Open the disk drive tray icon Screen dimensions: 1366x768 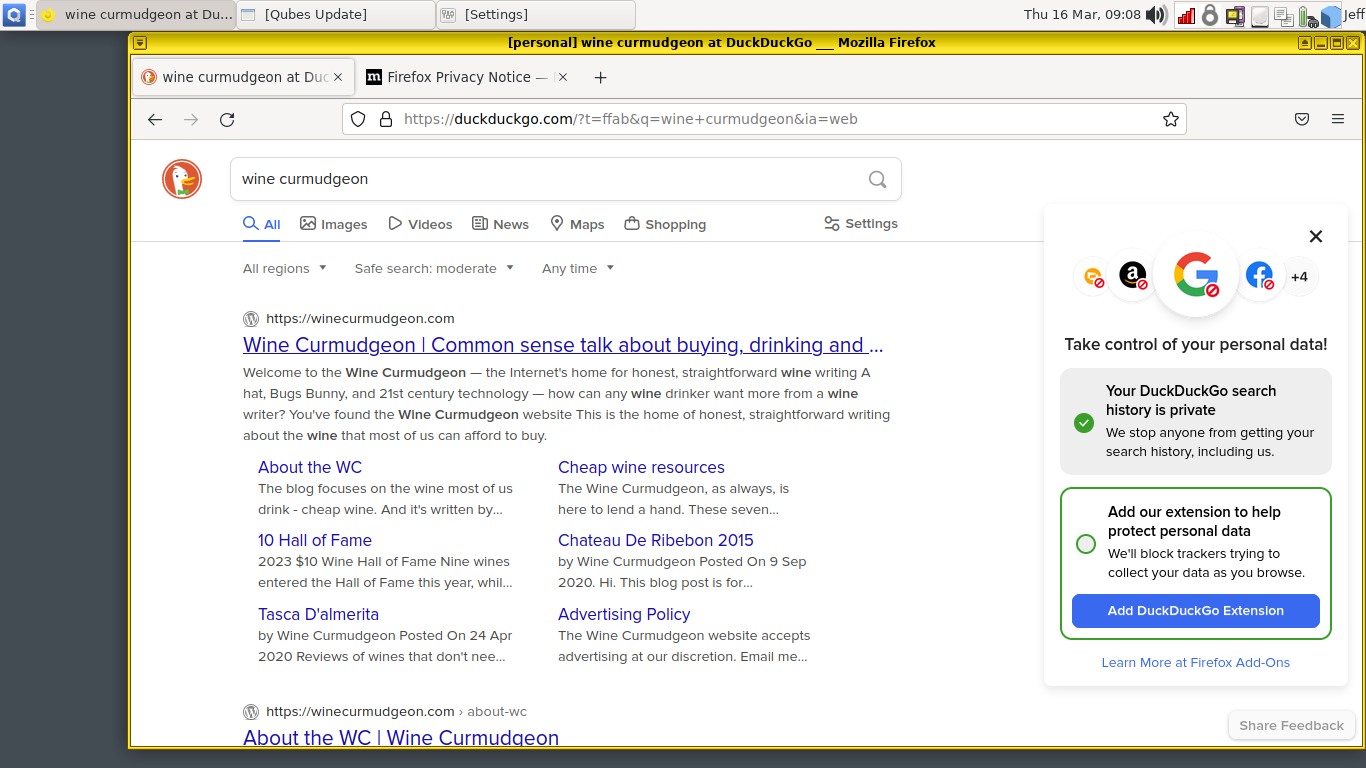[x=1260, y=16]
